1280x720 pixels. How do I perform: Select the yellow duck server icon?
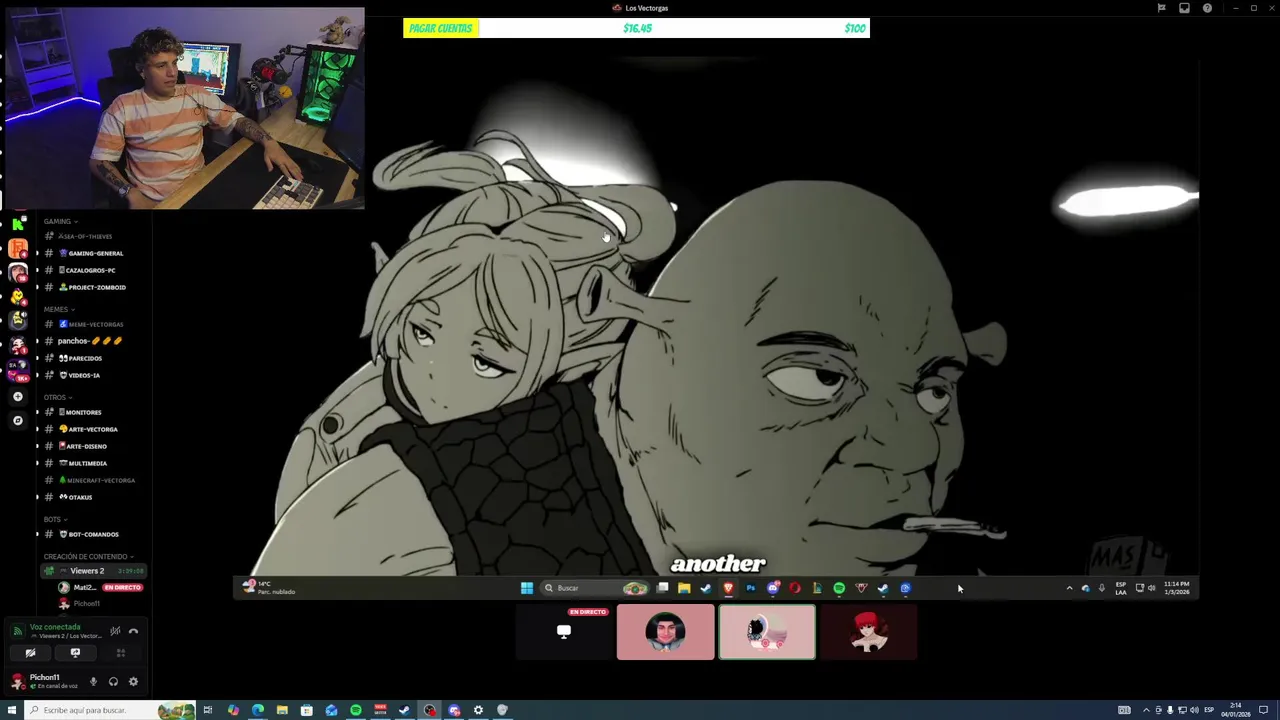(x=18, y=297)
